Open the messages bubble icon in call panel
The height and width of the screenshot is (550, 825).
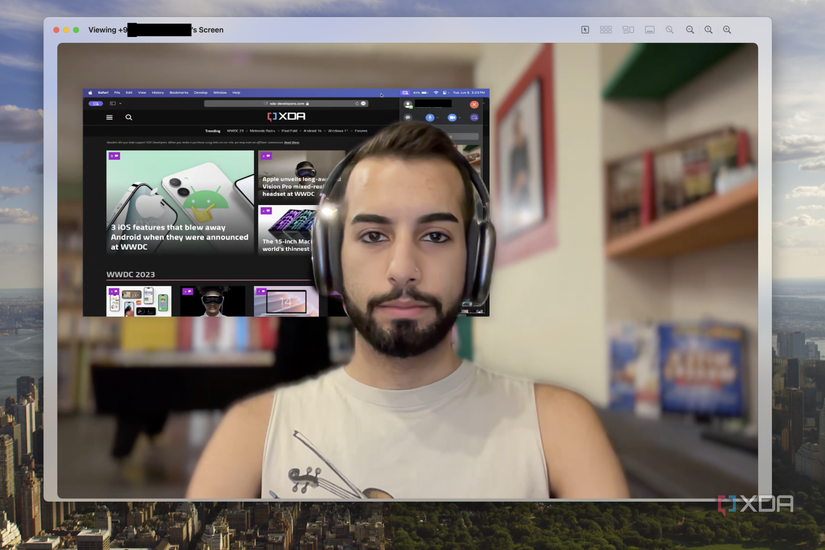tap(408, 117)
